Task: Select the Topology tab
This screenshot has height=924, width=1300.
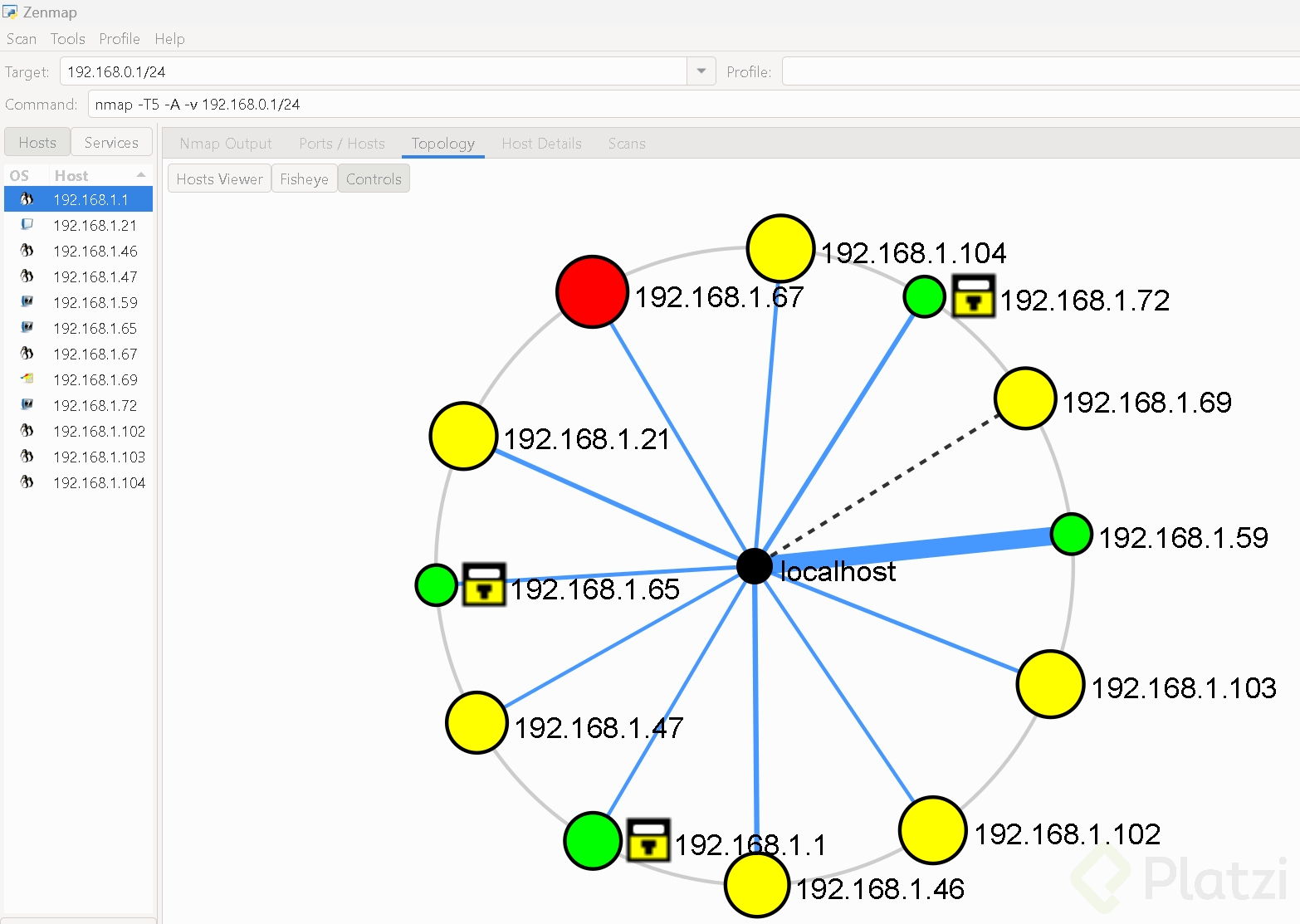Action: [x=443, y=144]
